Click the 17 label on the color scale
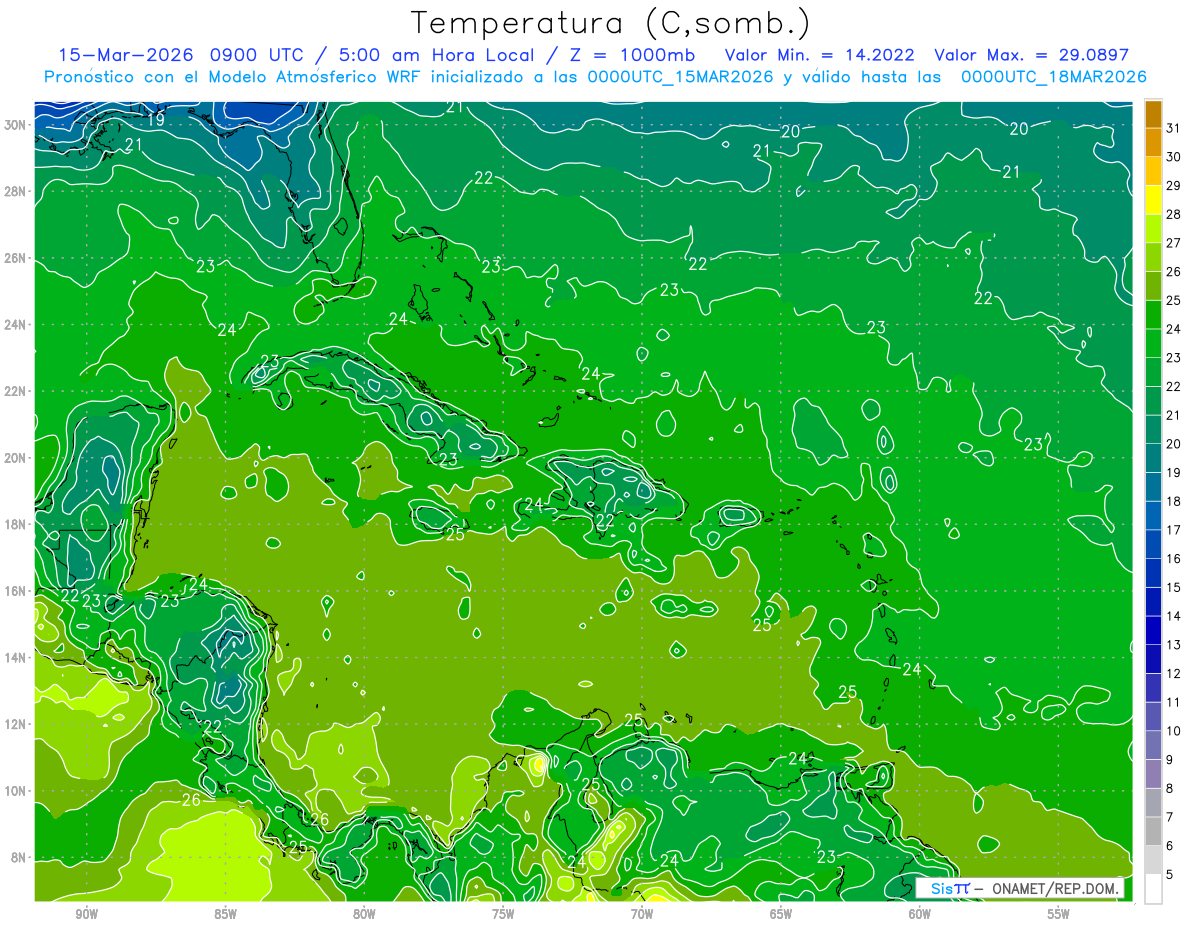This screenshot has width=1200, height=927. 1174,530
